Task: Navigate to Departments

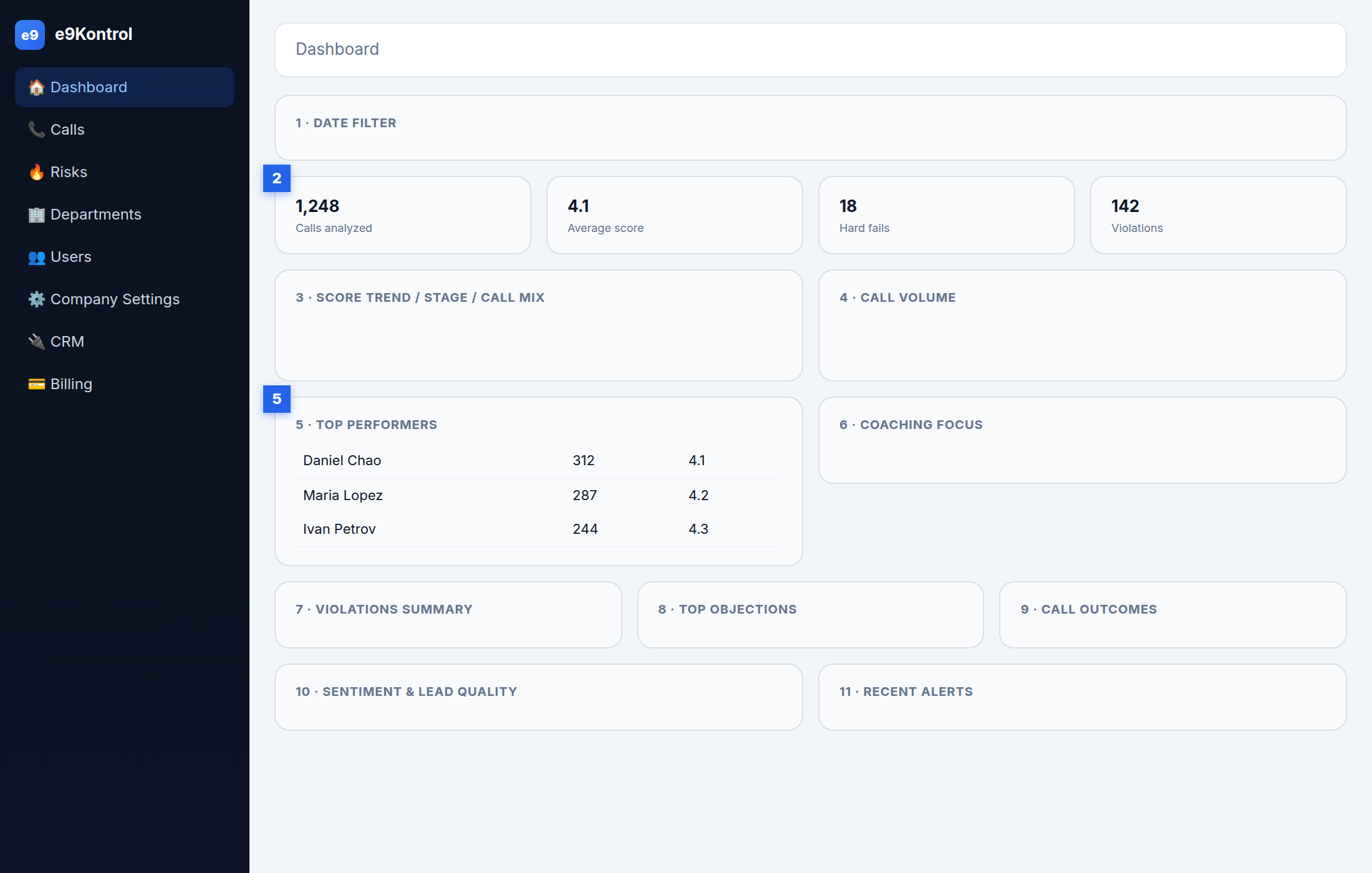Action: tap(125, 215)
